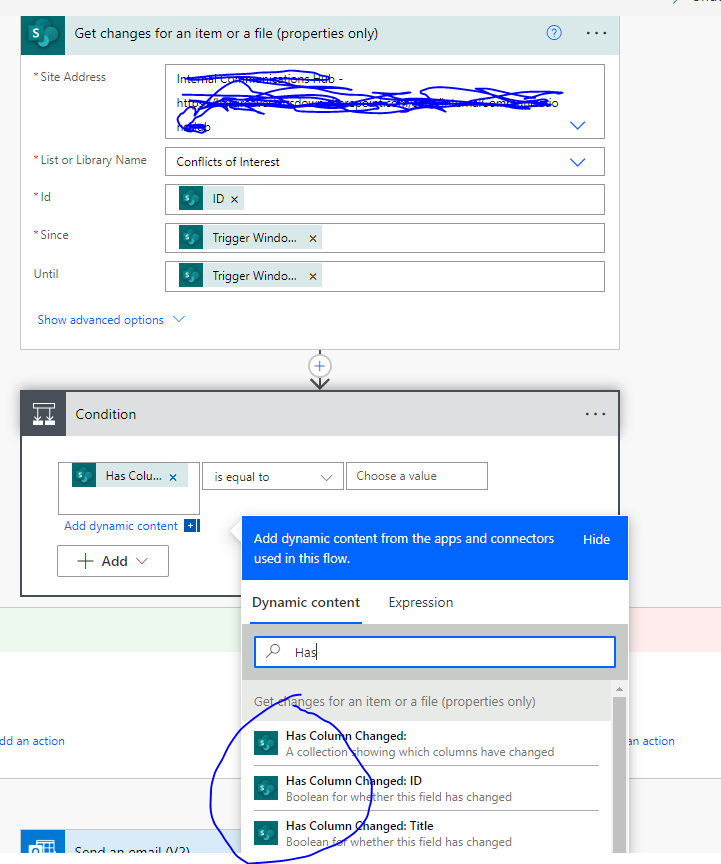
Task: Remove the Trigger Window token in Since field
Action: tap(313, 239)
